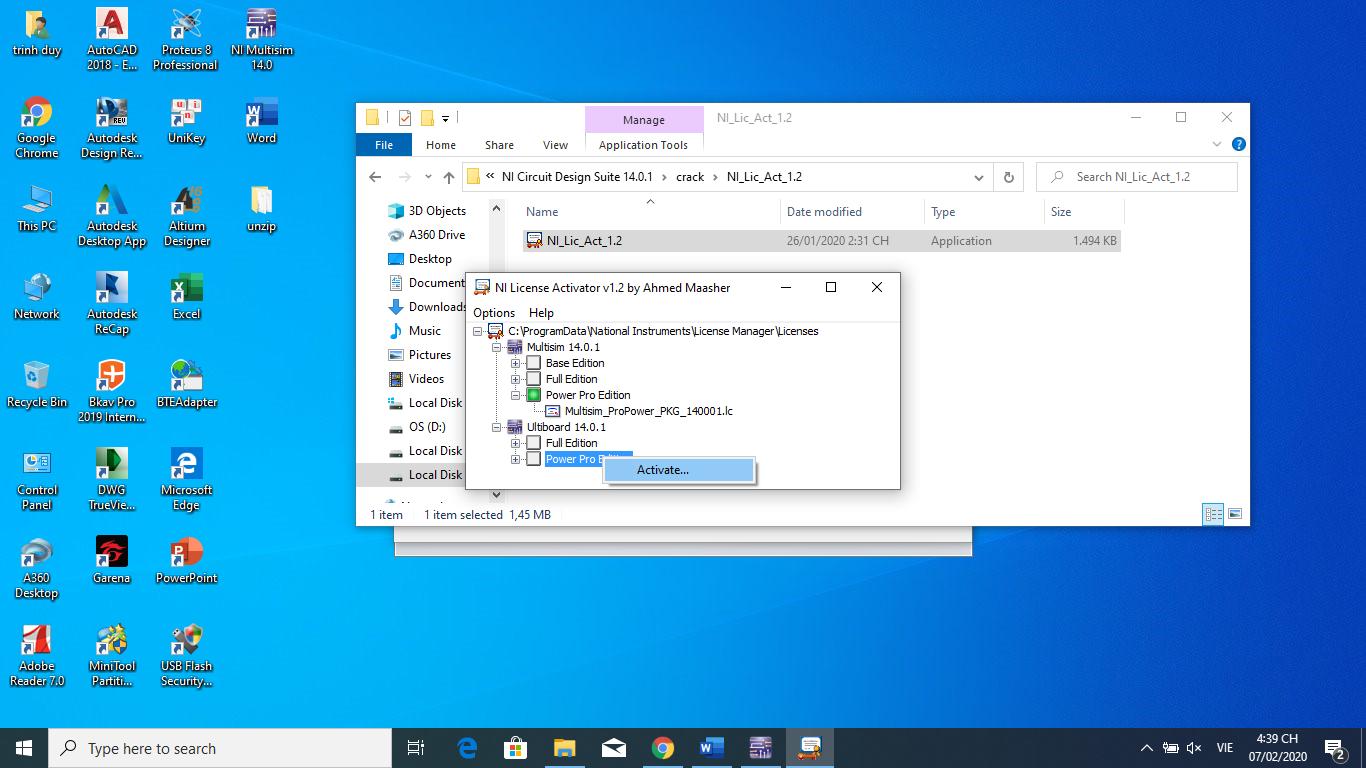The width and height of the screenshot is (1366, 768).
Task: Click the VIE input language indicator
Action: 1224,748
